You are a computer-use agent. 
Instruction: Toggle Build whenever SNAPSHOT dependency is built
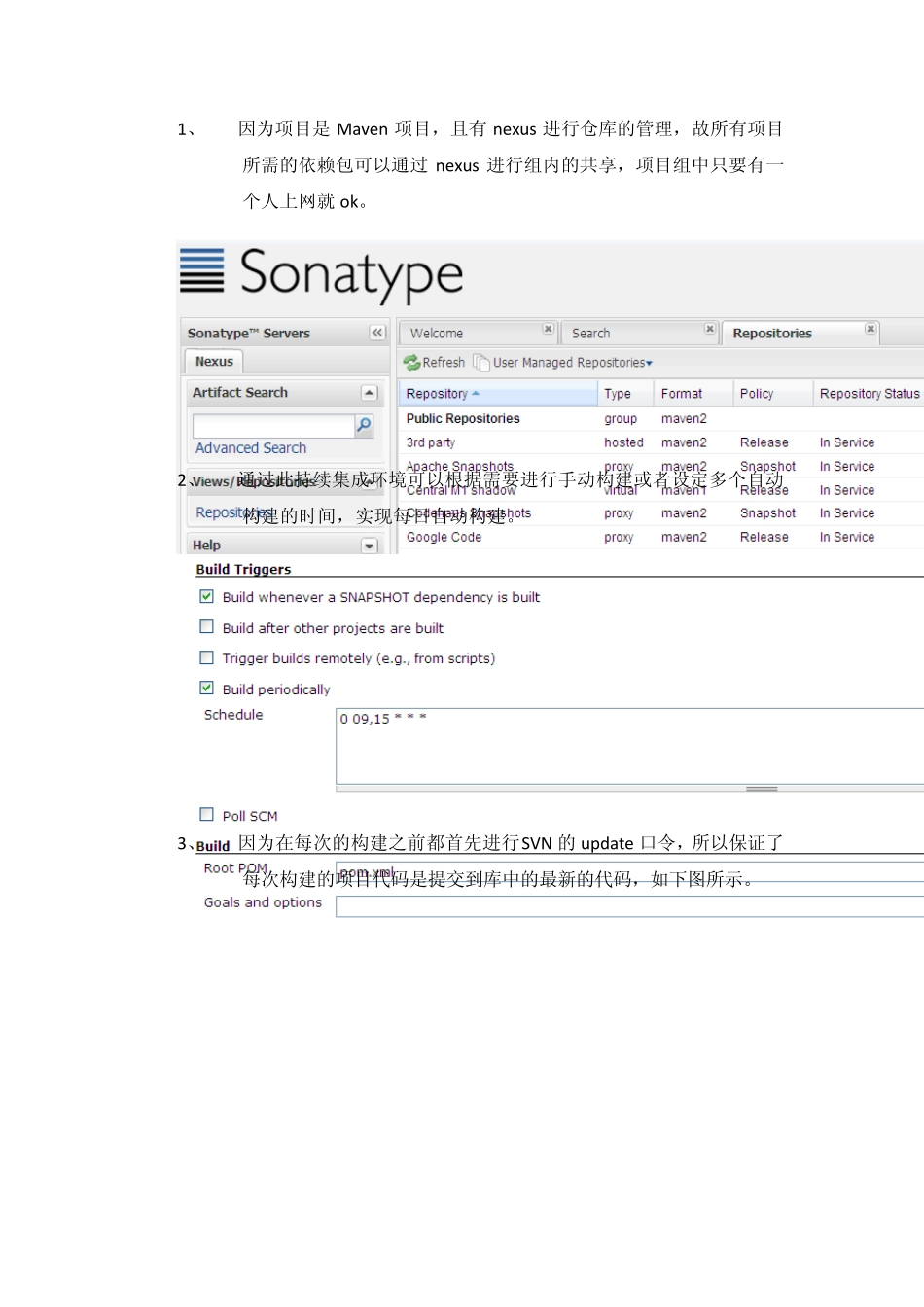click(206, 596)
